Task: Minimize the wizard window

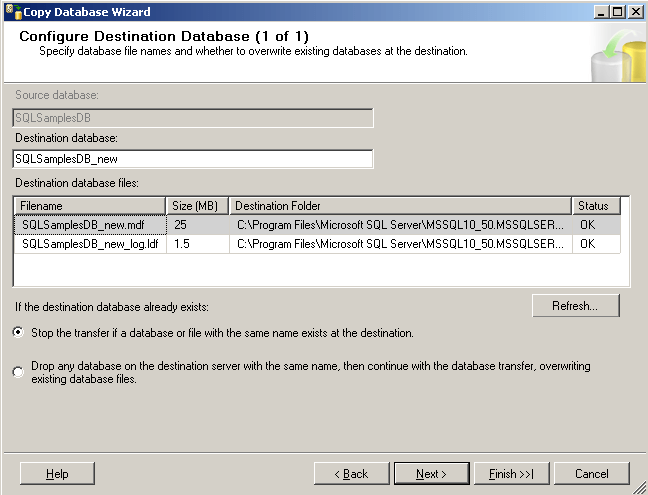Action: 601,12
